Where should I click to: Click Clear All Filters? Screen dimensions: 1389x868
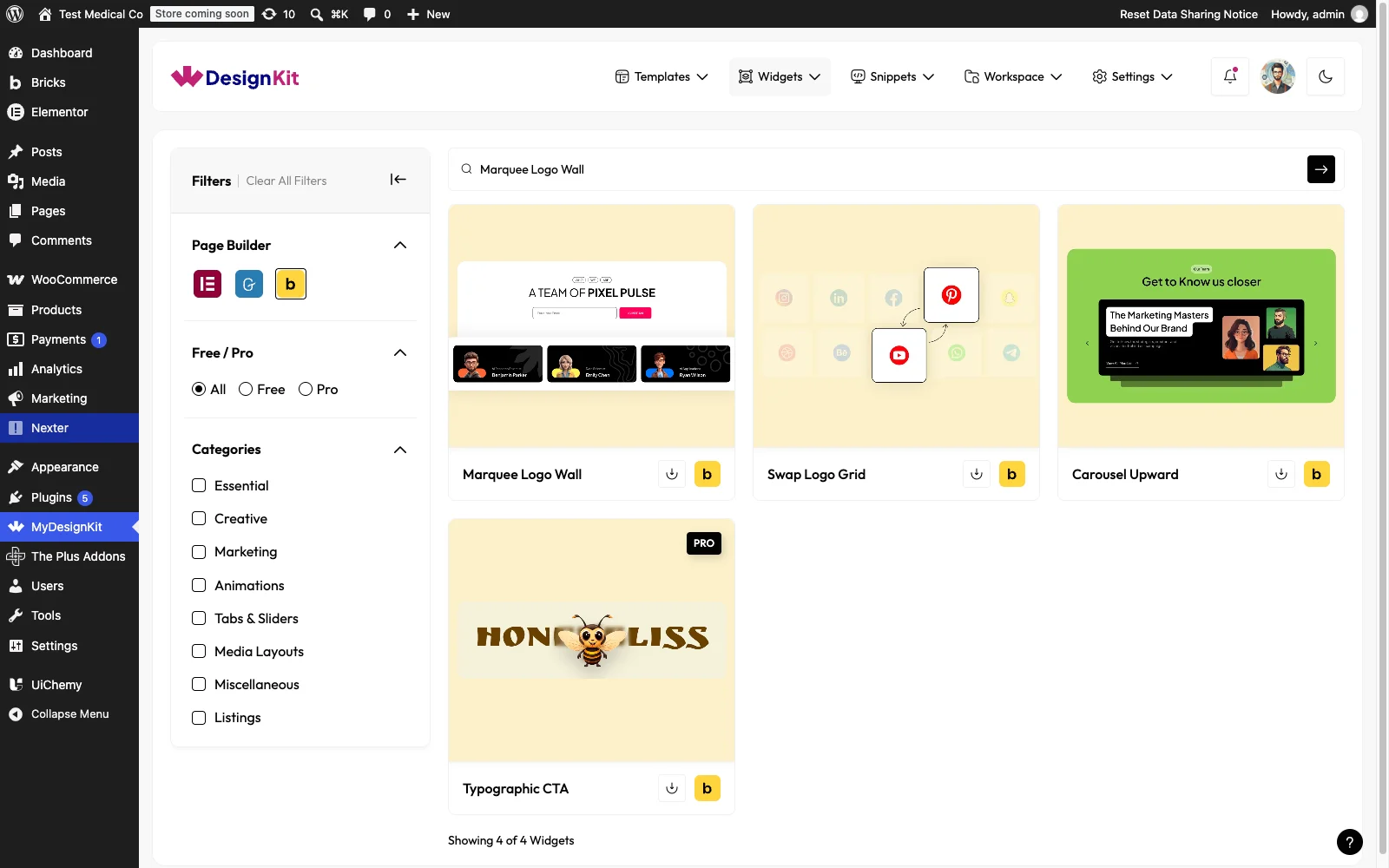tap(286, 181)
